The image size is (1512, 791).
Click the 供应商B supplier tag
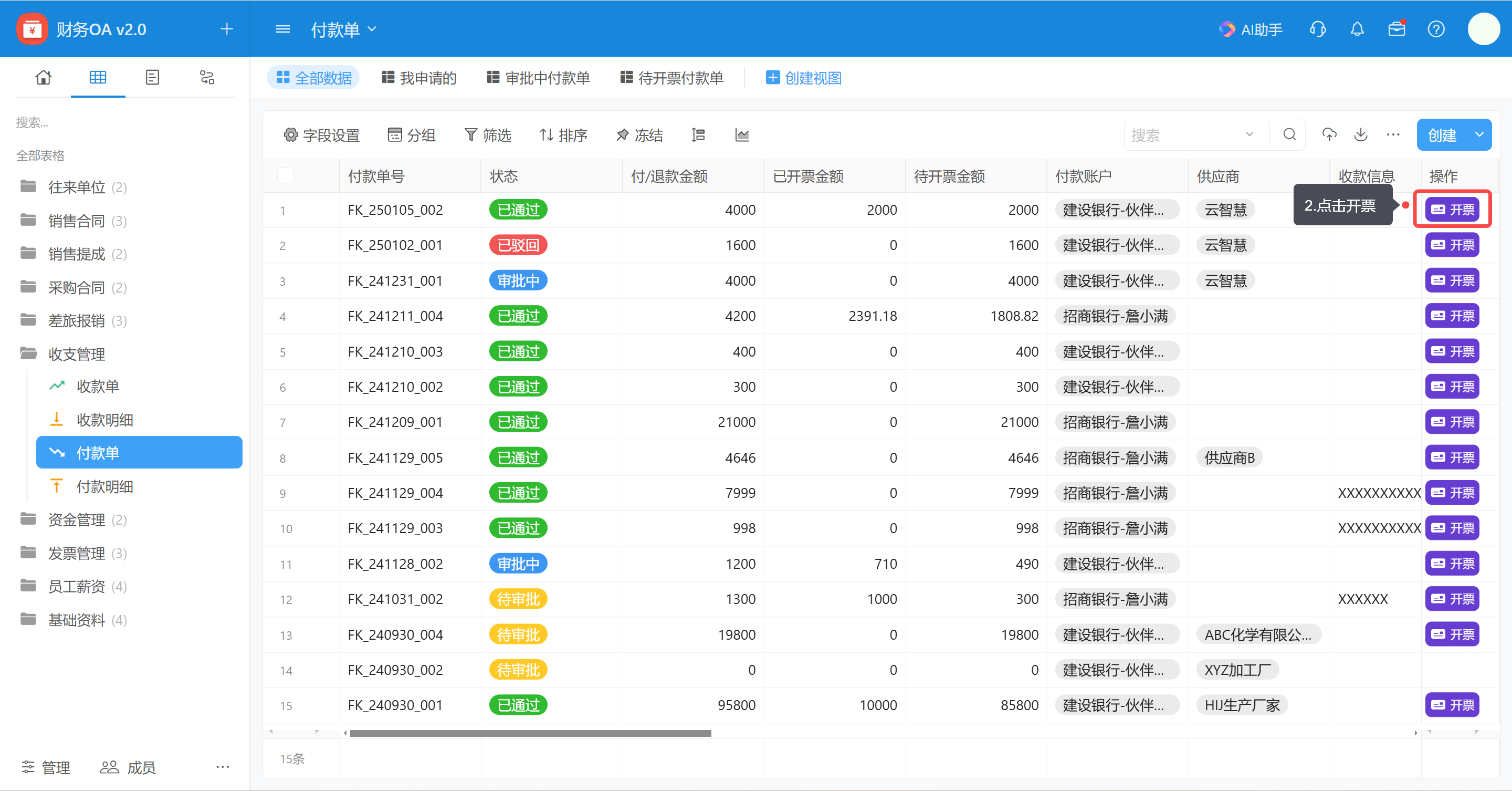pyautogui.click(x=1230, y=457)
